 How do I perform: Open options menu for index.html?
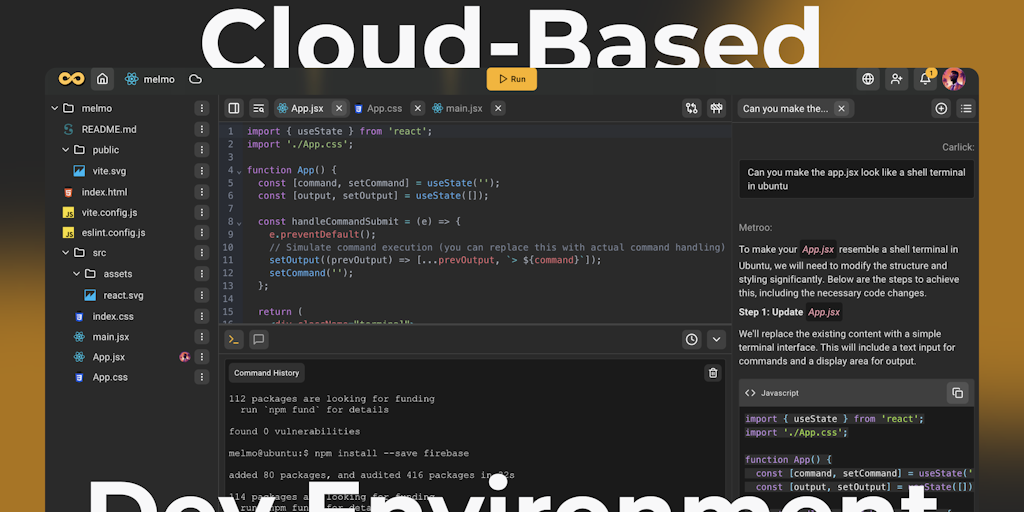point(202,192)
